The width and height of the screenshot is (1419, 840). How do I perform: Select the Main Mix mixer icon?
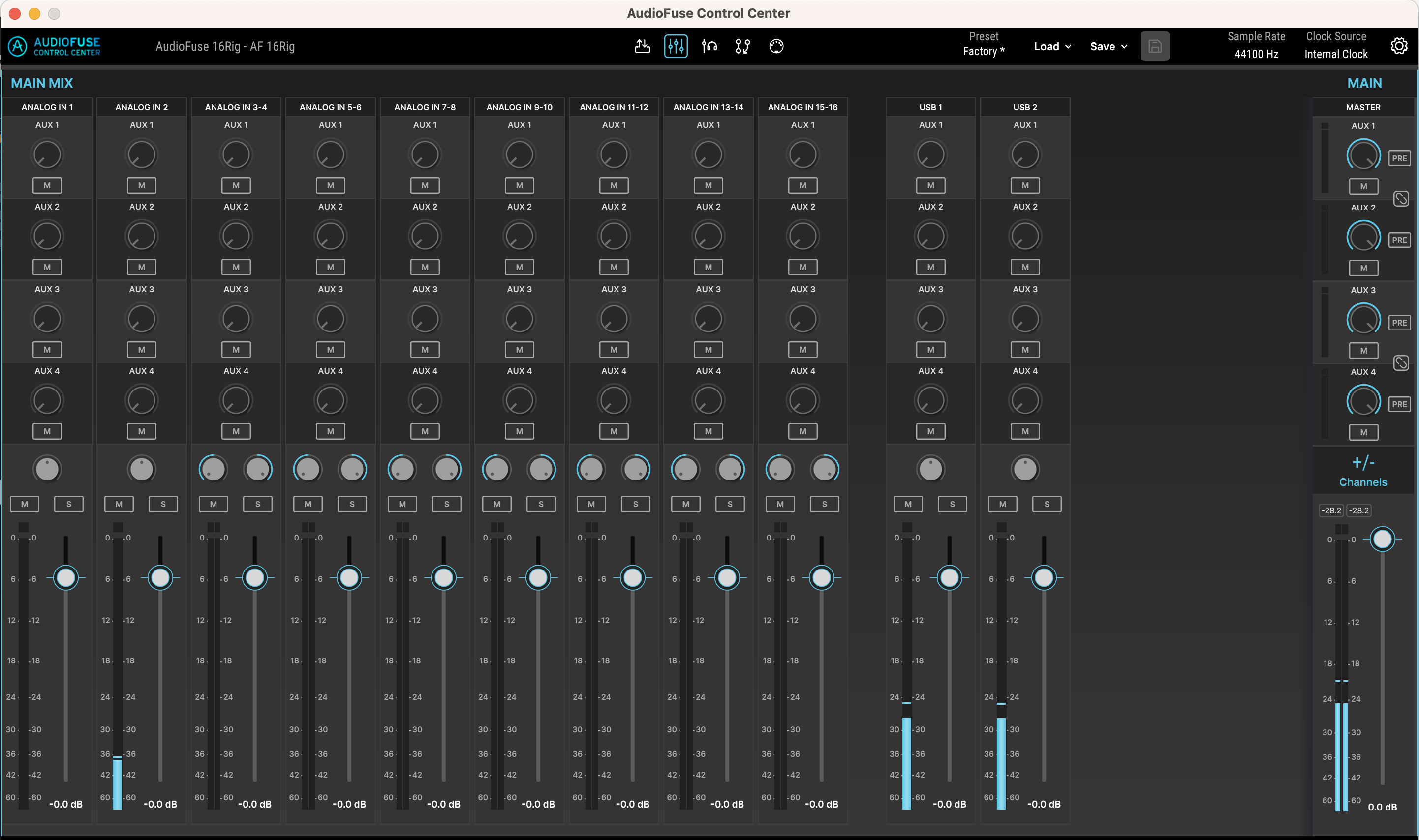point(676,46)
